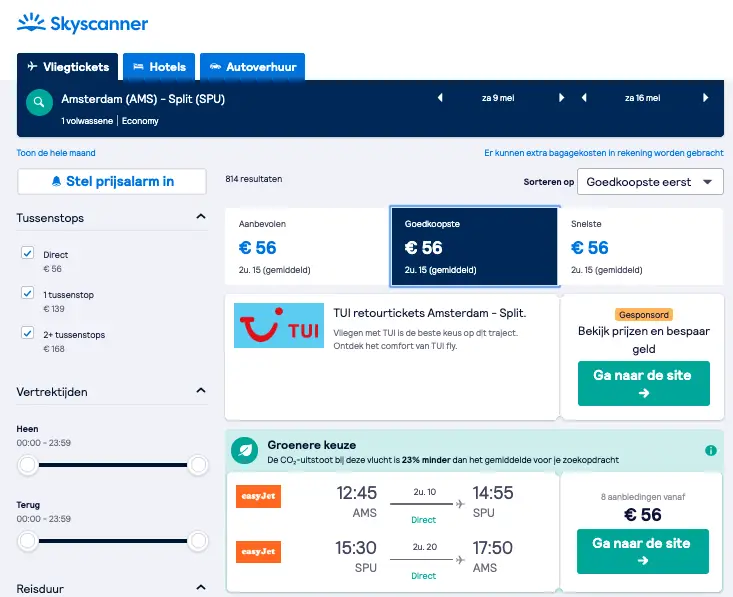Collapse the Tussenstops filter section
Viewport: 733px width, 597px height.
[201, 216]
